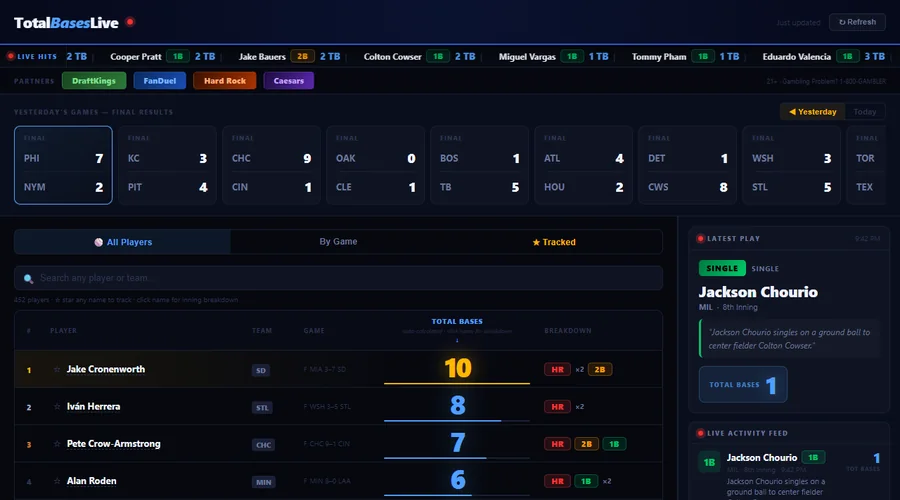Viewport: 900px width, 500px height.
Task: Open the Hard Rock partner link
Action: click(224, 81)
